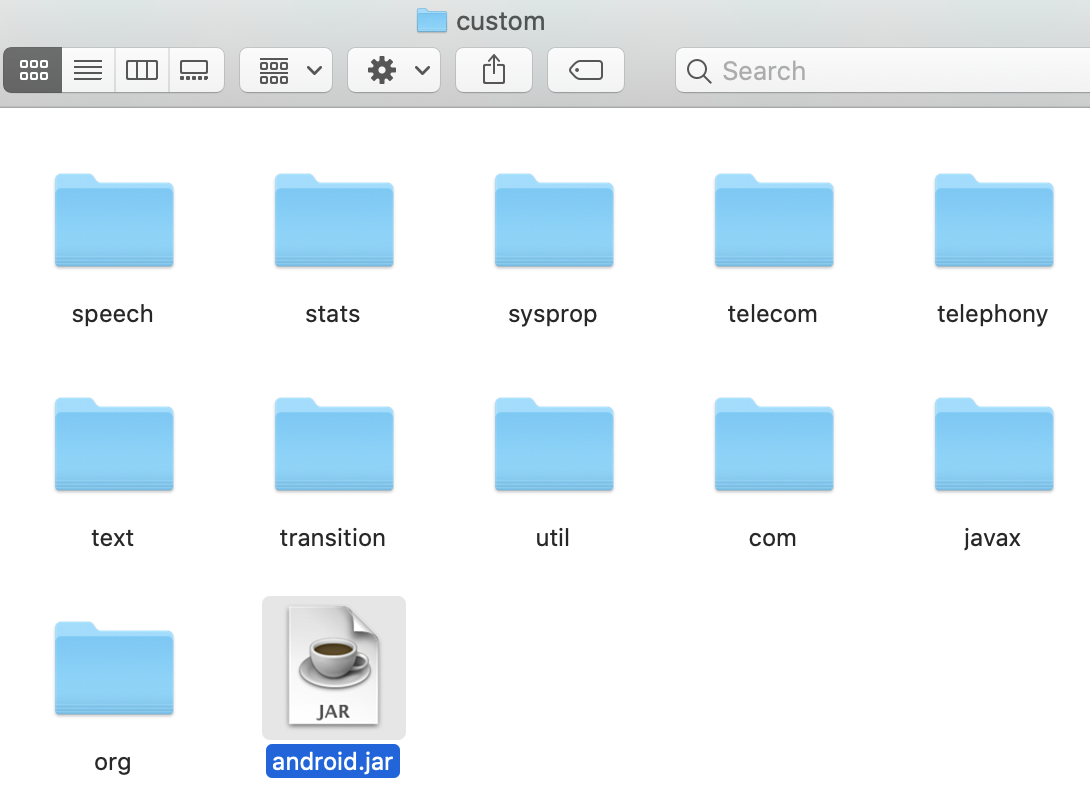The height and width of the screenshot is (792, 1090).
Task: Click the Edit Tags button
Action: coord(586,70)
